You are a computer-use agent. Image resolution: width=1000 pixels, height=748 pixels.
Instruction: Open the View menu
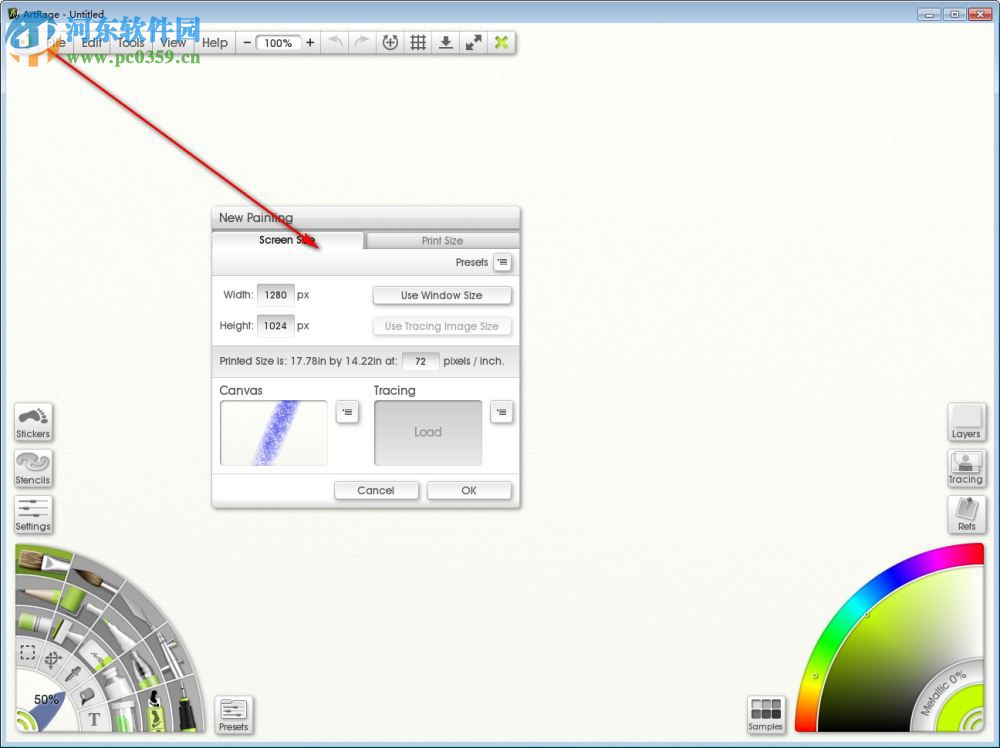tap(173, 43)
